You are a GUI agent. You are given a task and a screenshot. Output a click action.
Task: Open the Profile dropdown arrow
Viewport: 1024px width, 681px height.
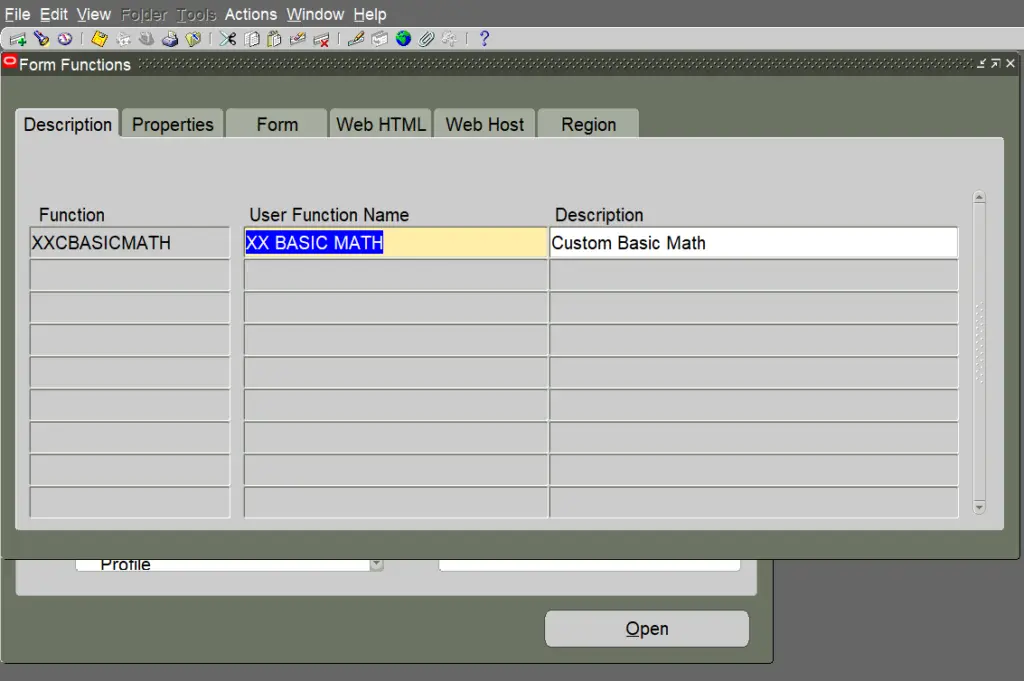(376, 563)
